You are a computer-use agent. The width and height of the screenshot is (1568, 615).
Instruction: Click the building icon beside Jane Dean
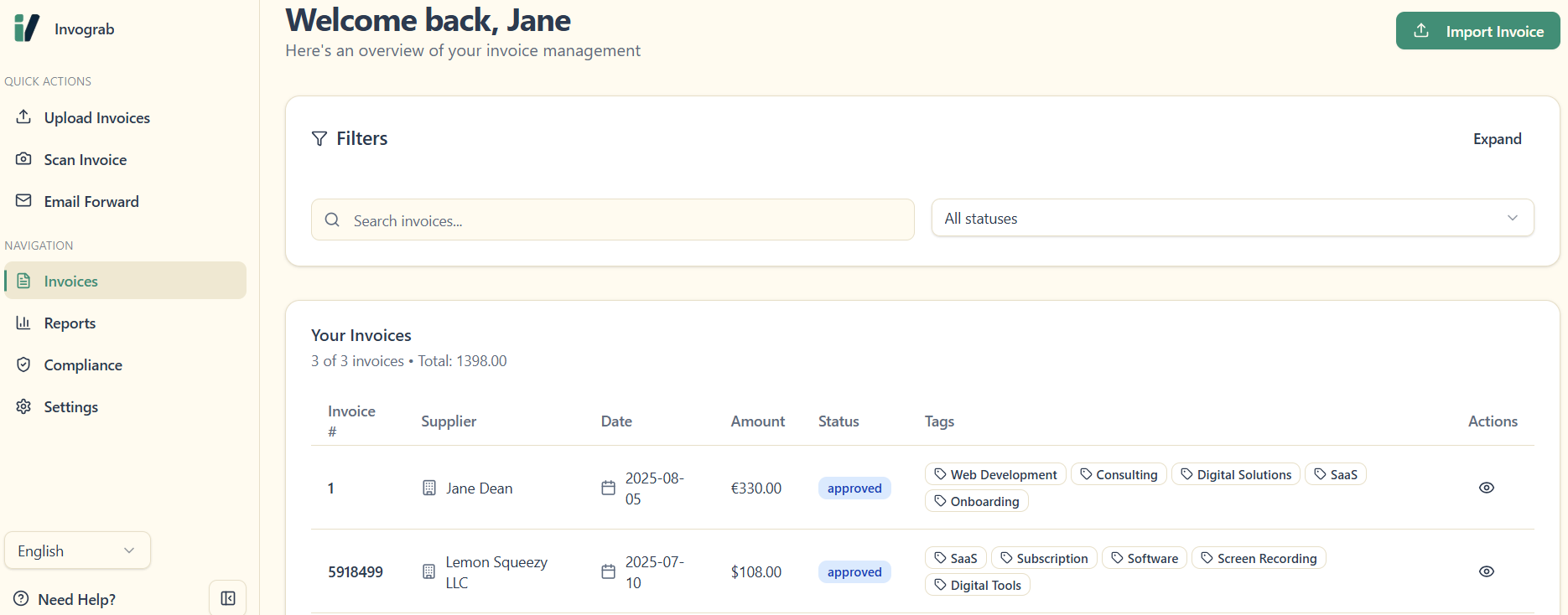coord(429,488)
